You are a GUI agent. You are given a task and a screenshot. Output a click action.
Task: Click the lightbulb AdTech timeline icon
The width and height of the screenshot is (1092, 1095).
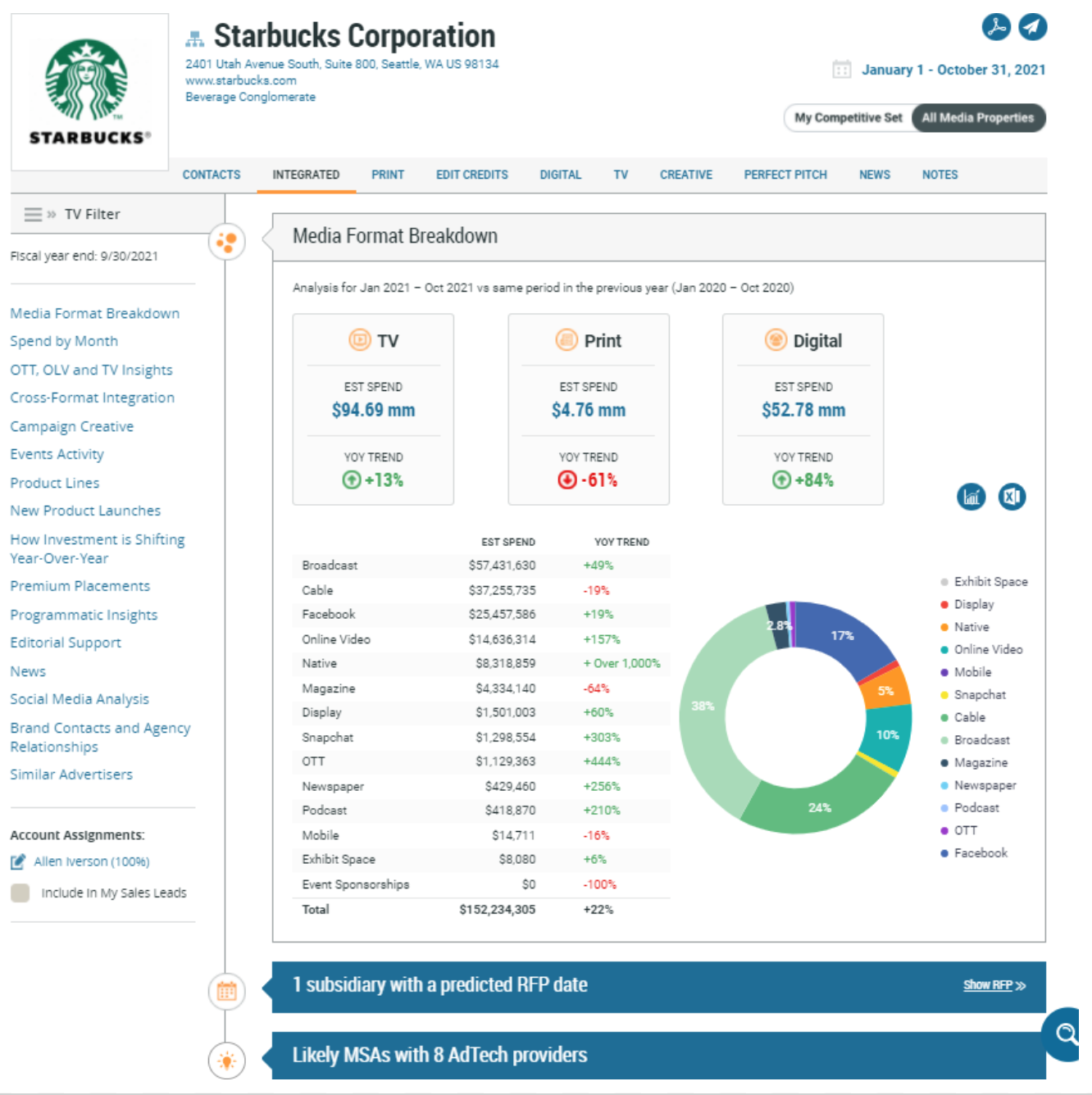point(227,1061)
